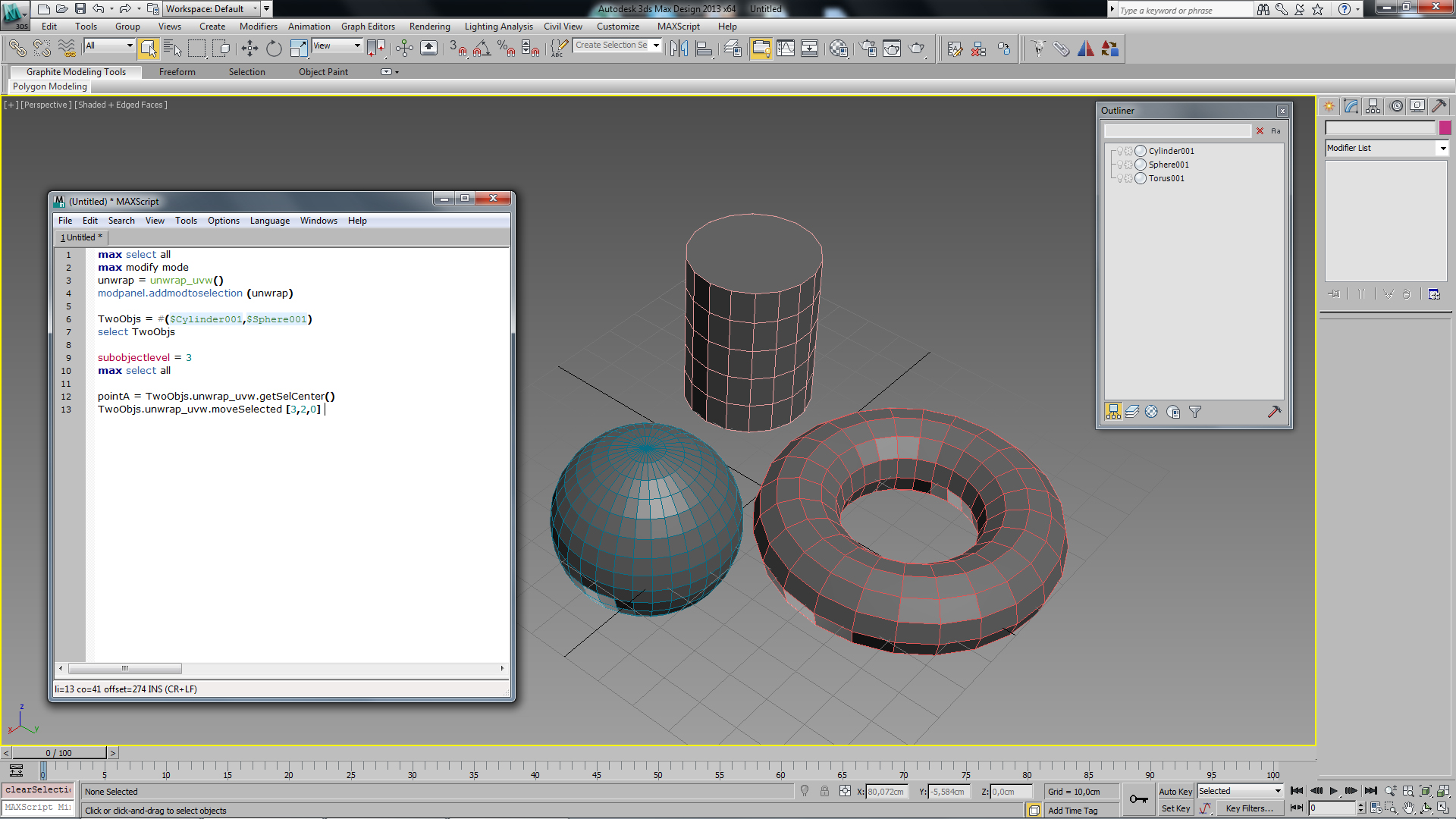1456x819 pixels.
Task: Open the Workspace Default dropdown
Action: [x=212, y=9]
